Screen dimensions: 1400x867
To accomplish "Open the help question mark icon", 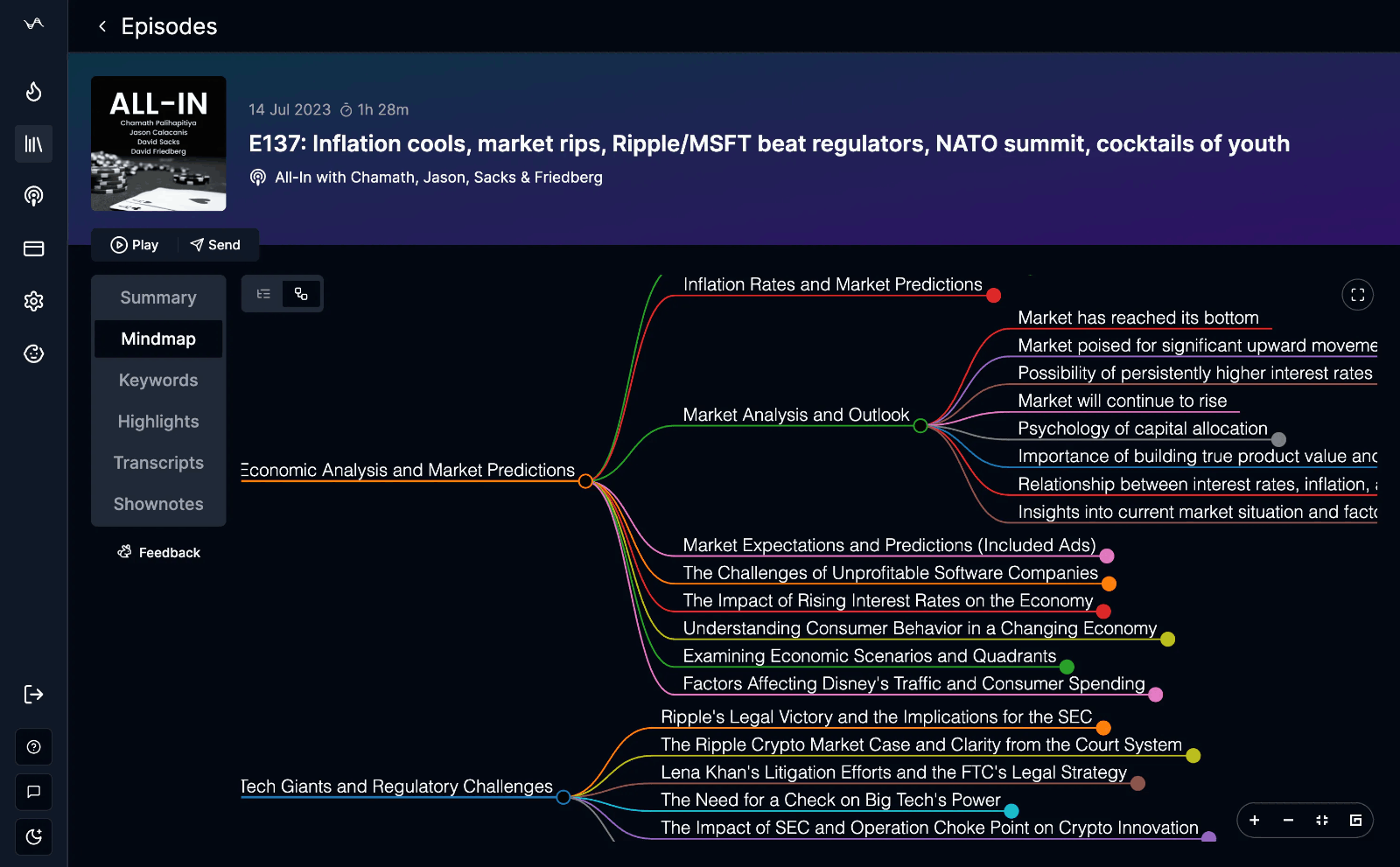I will 33,747.
